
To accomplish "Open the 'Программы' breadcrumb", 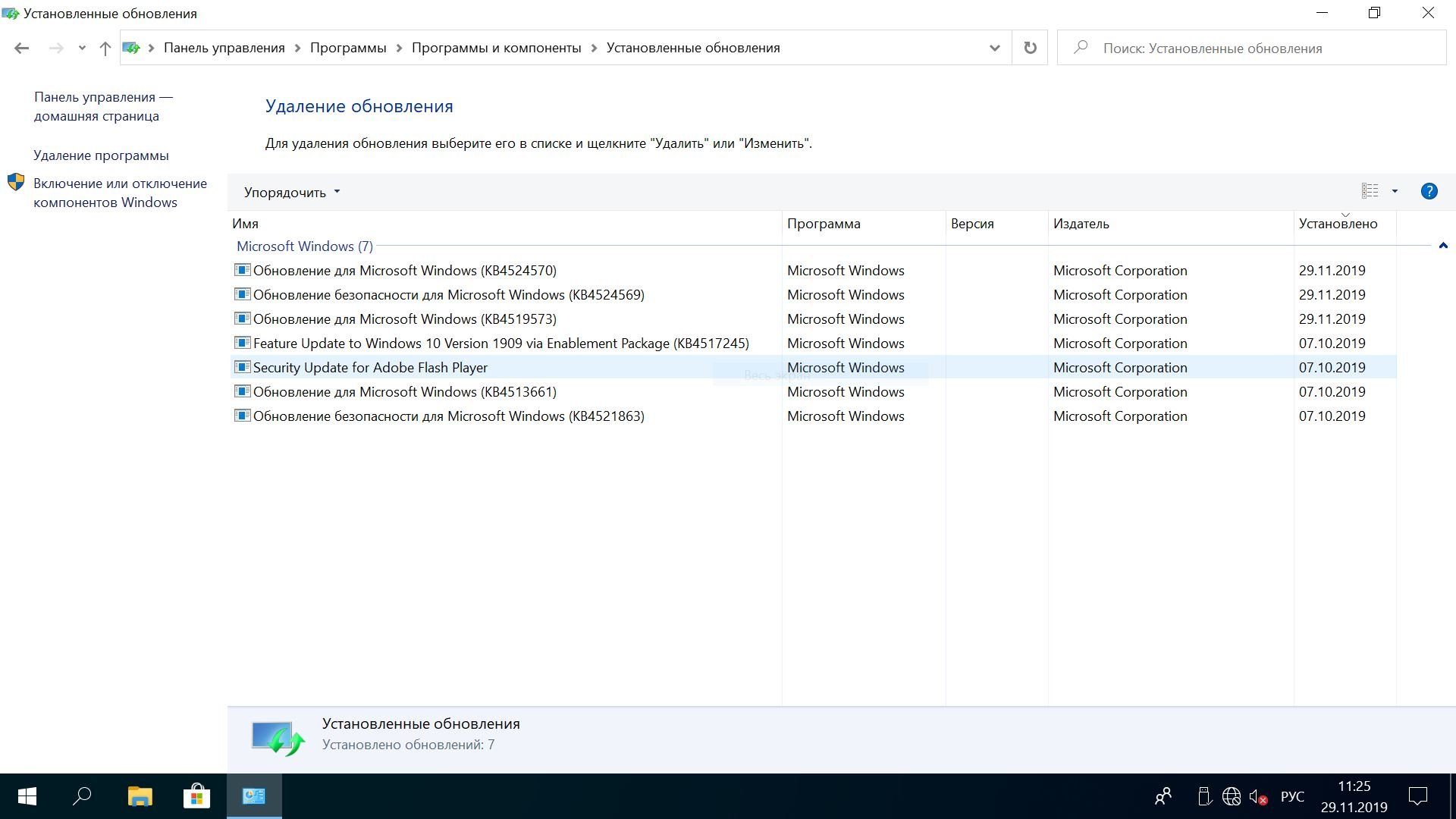I will pyautogui.click(x=348, y=48).
